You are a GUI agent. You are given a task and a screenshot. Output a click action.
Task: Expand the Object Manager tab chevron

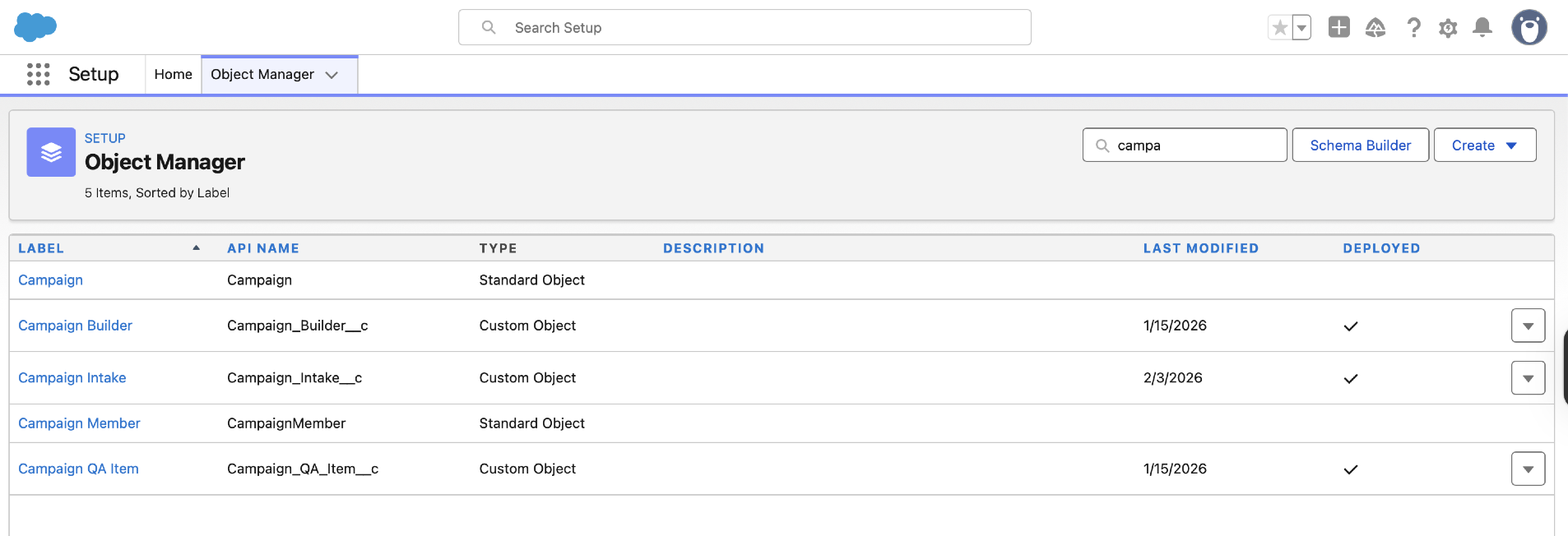pos(332,75)
